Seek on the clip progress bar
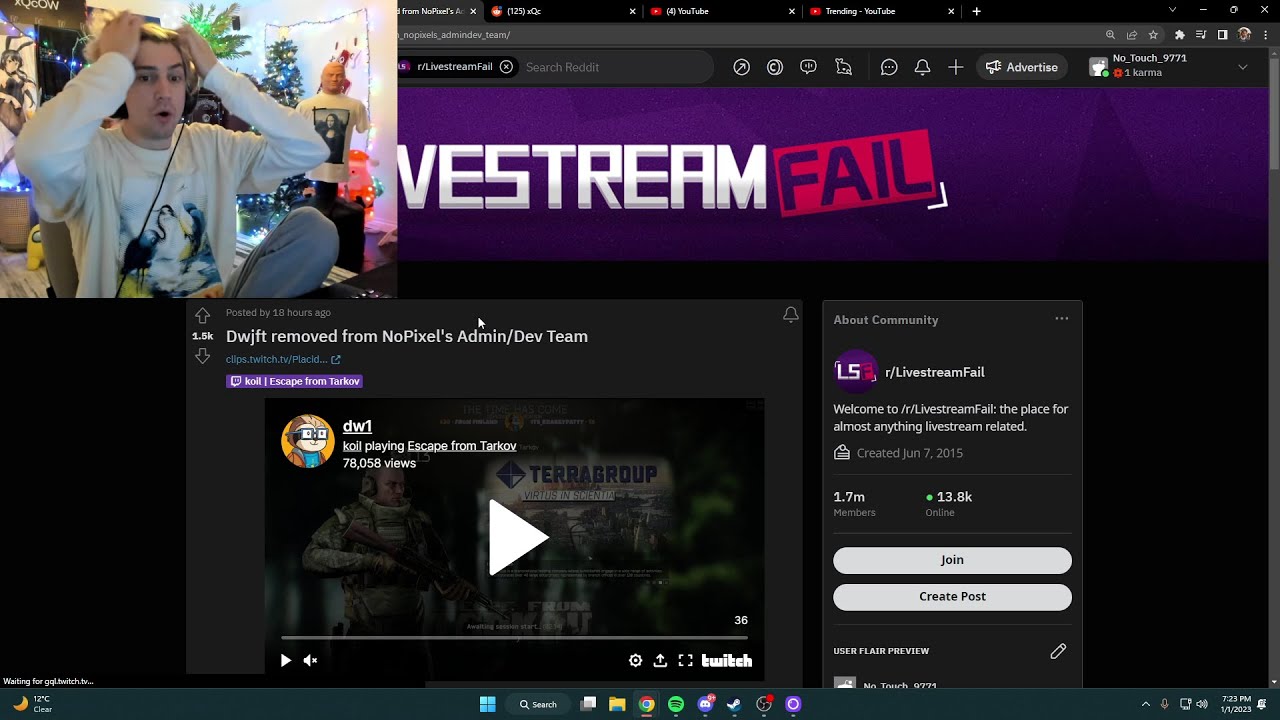1280x720 pixels. click(x=514, y=637)
